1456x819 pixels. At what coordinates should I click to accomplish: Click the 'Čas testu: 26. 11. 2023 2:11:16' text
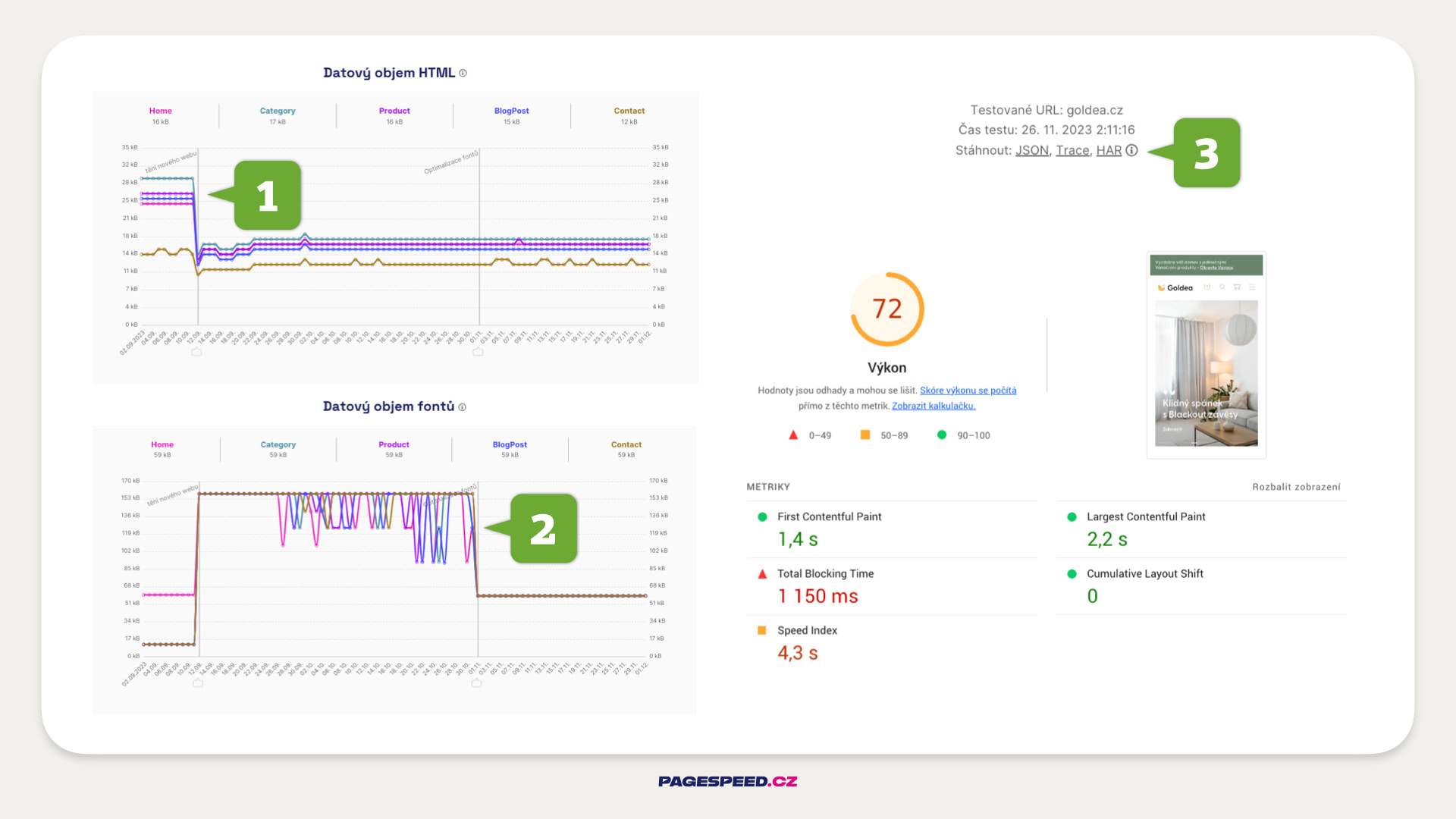click(1046, 130)
